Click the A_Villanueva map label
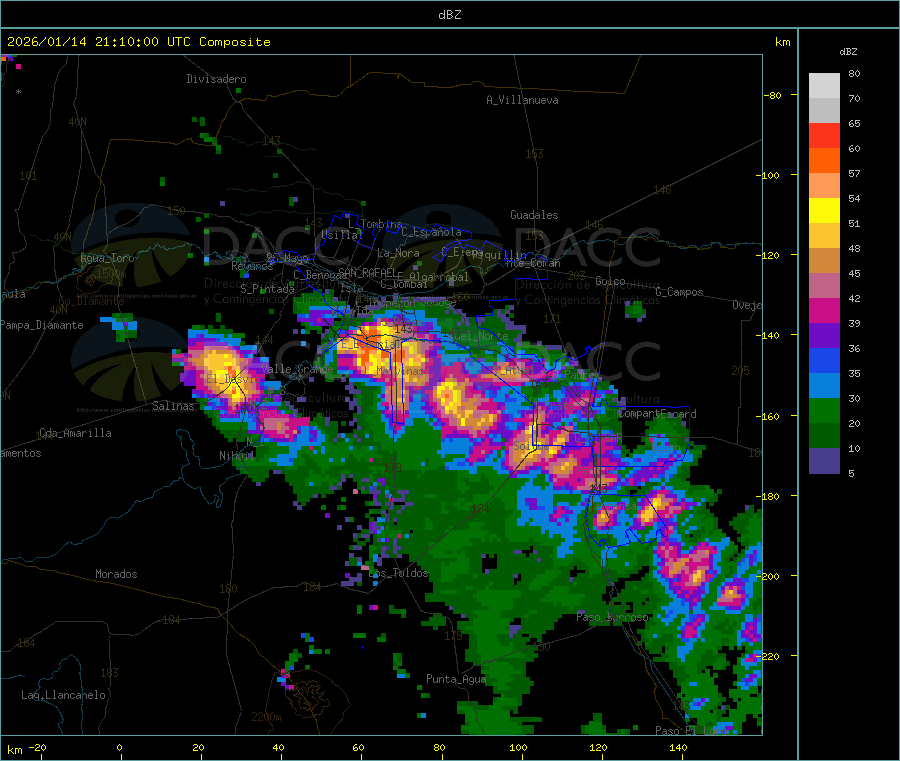 pyautogui.click(x=522, y=100)
